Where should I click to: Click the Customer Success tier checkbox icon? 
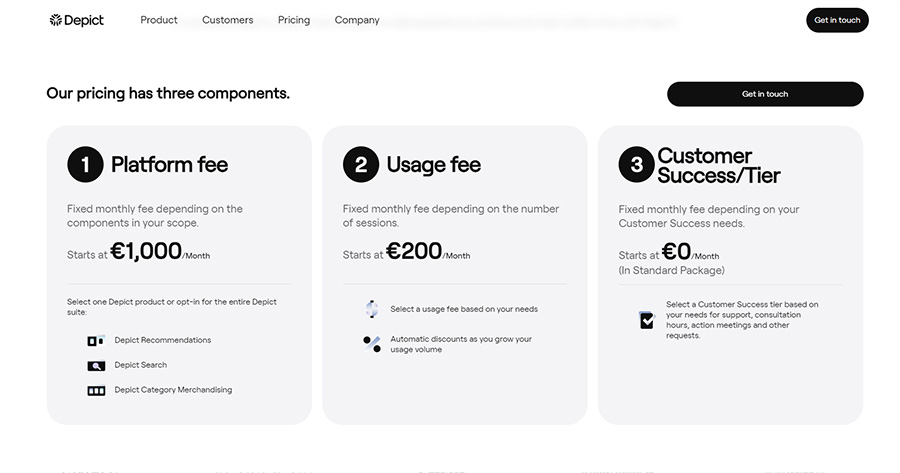(x=647, y=320)
